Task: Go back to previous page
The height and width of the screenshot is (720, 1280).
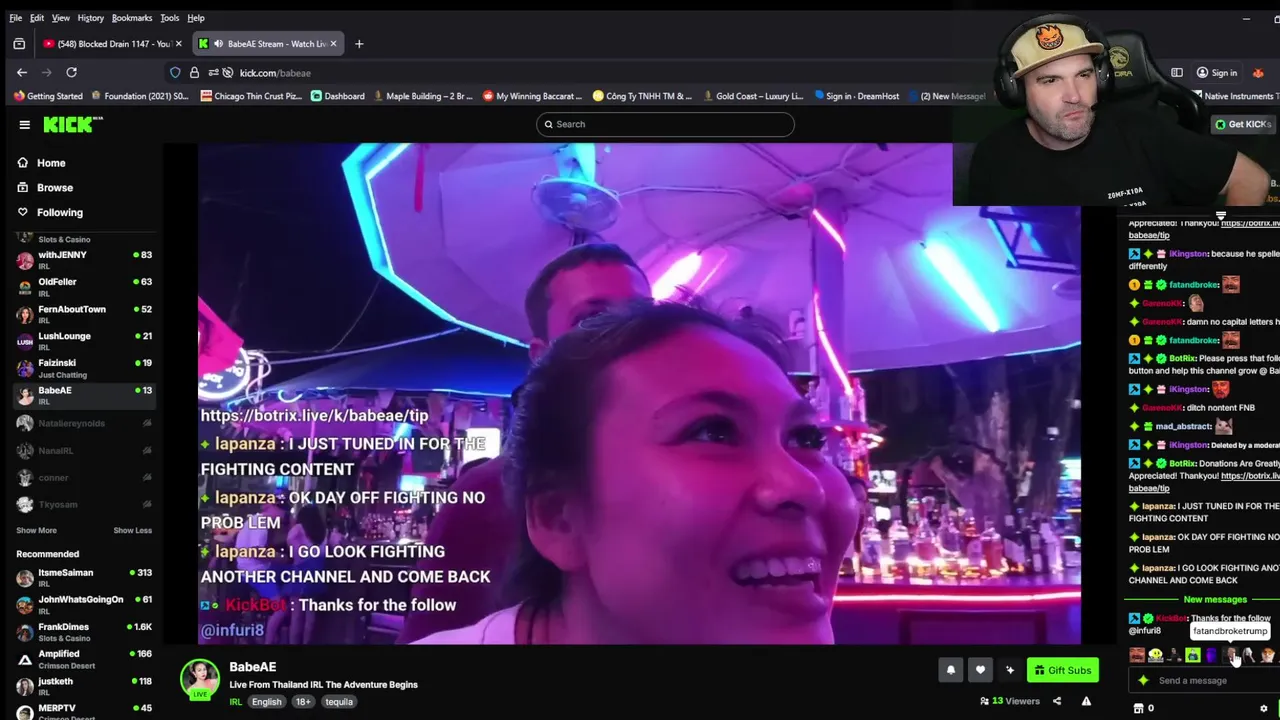Action: 22,72
